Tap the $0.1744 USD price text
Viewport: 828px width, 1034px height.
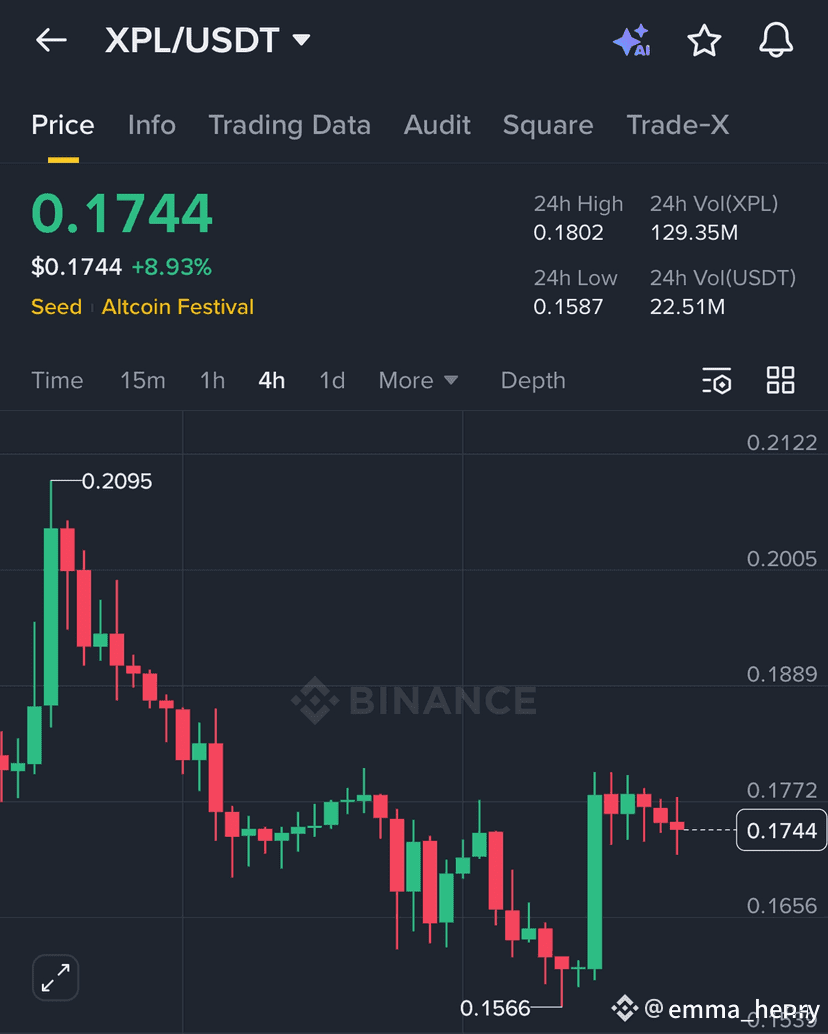pyautogui.click(x=76, y=267)
